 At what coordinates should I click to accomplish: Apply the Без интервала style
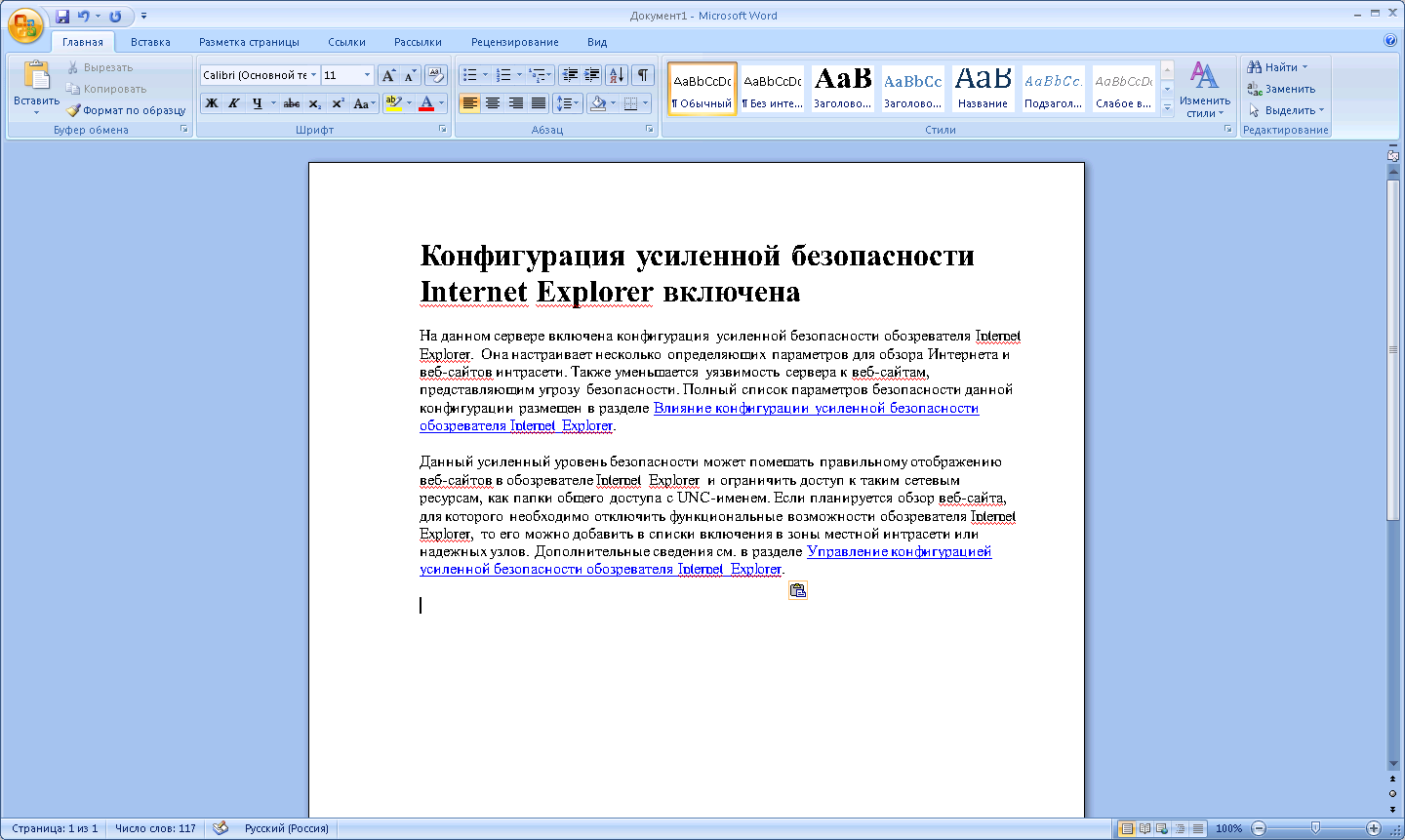click(772, 89)
